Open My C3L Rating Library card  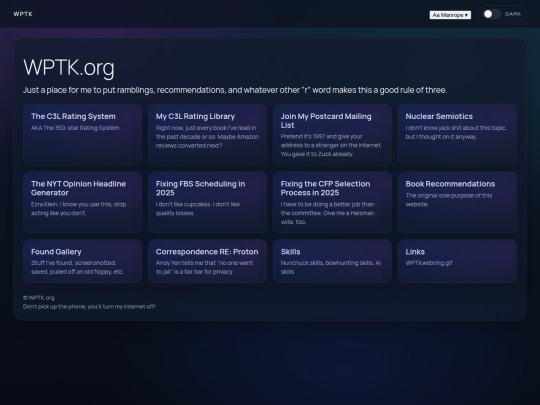click(207, 135)
